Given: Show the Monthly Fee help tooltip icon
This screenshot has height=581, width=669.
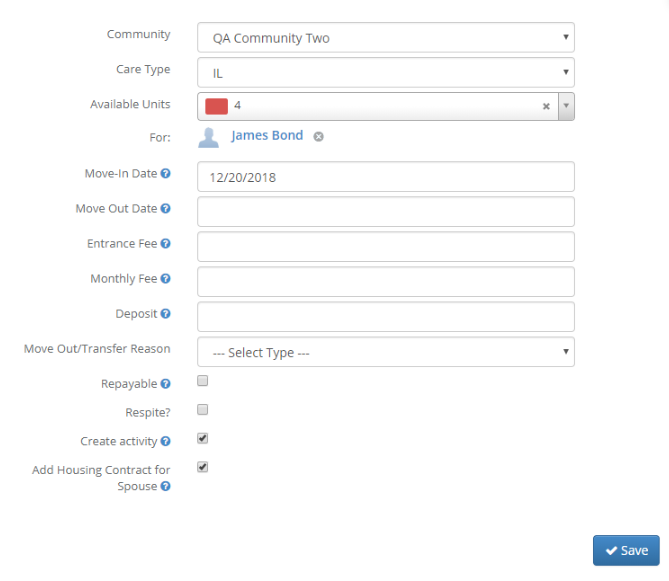Looking at the screenshot, I should tap(166, 278).
